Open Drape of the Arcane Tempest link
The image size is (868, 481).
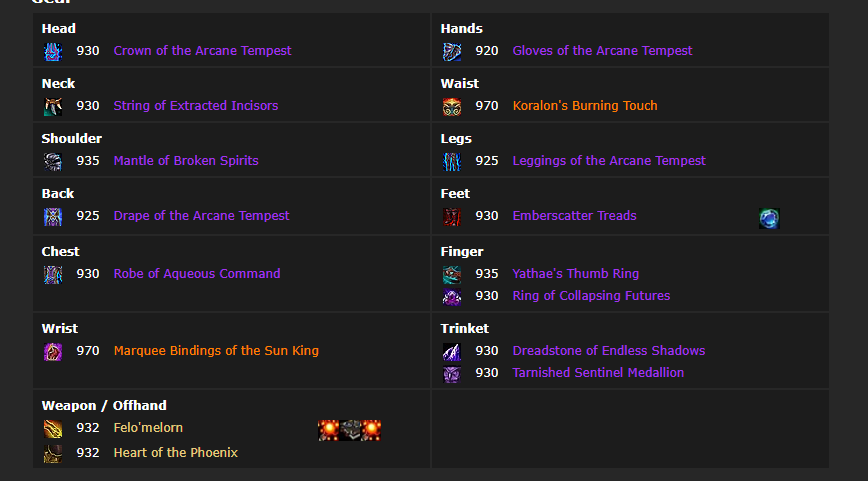click(x=201, y=216)
